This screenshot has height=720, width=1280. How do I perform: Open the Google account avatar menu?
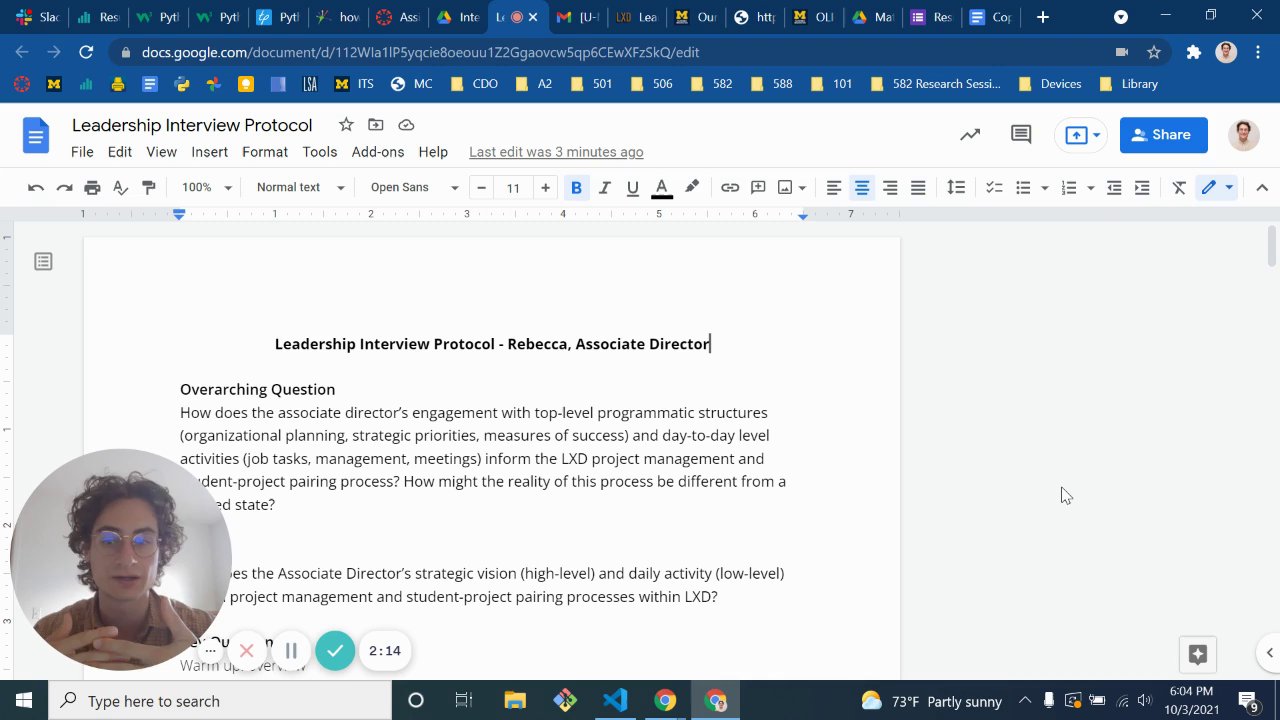tap(1244, 135)
